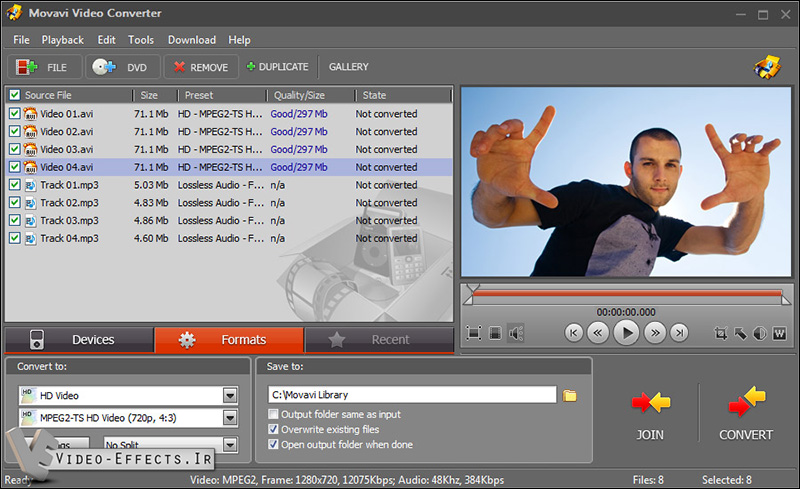Open the crop tool

coord(720,334)
